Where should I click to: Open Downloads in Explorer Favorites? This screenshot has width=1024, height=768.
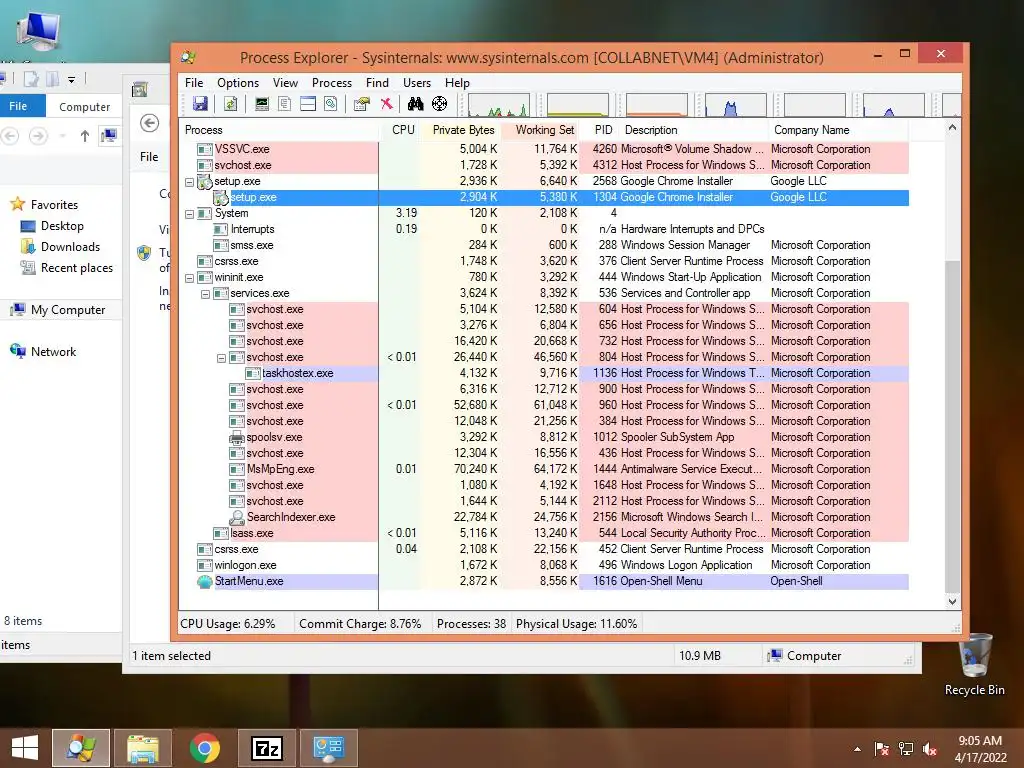coord(60,247)
